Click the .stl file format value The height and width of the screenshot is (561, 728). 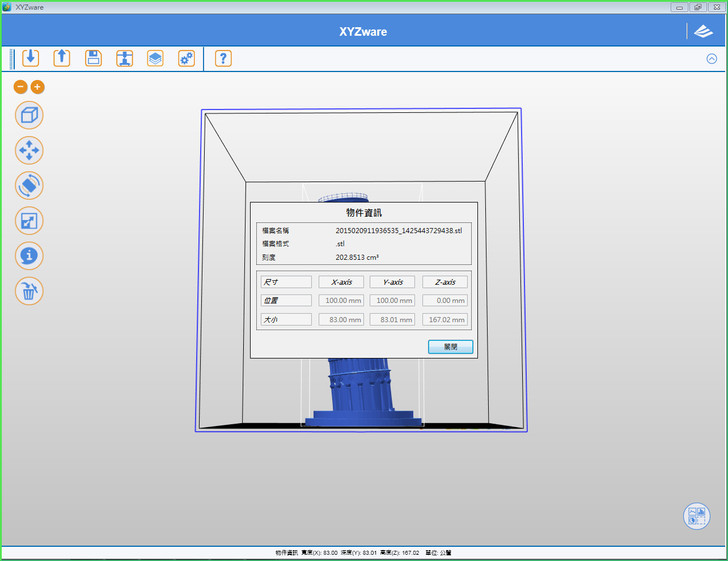pyautogui.click(x=340, y=243)
